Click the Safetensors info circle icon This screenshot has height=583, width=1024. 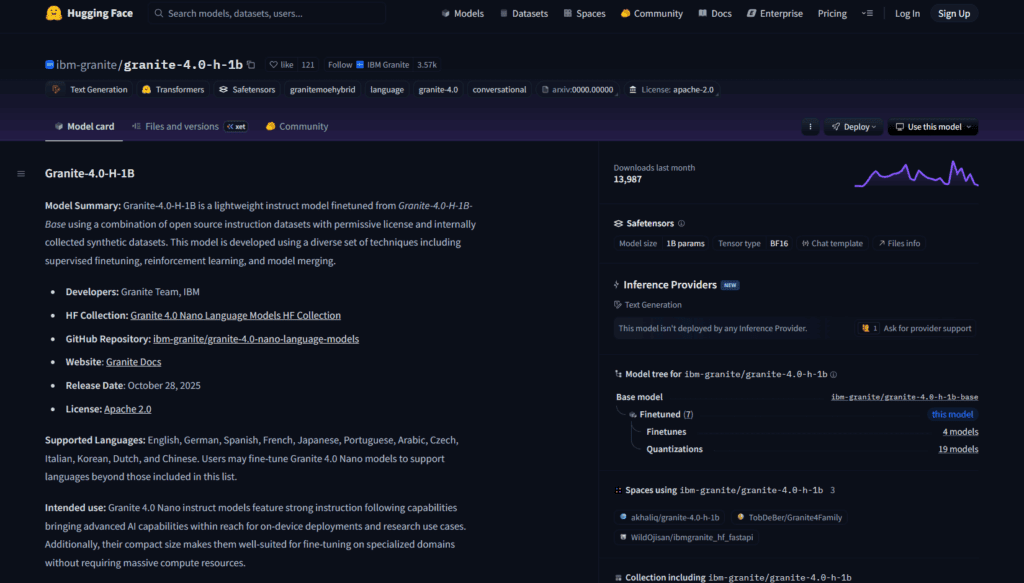pyautogui.click(x=681, y=223)
